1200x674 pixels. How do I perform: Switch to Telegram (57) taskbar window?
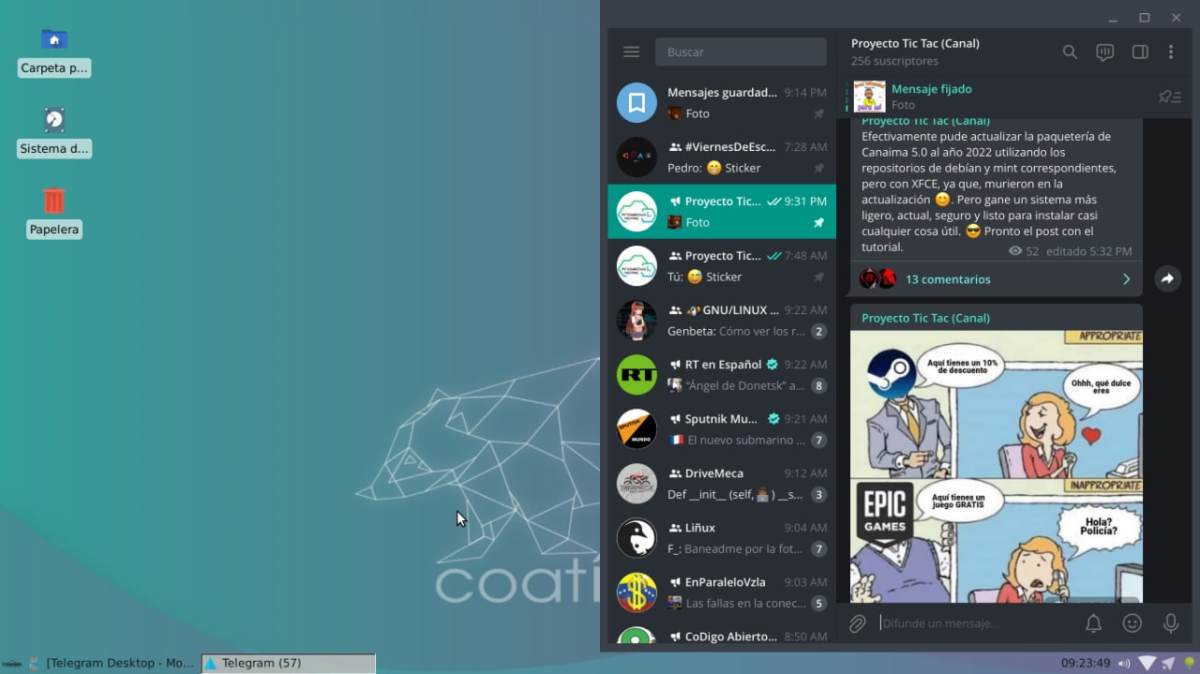point(288,663)
